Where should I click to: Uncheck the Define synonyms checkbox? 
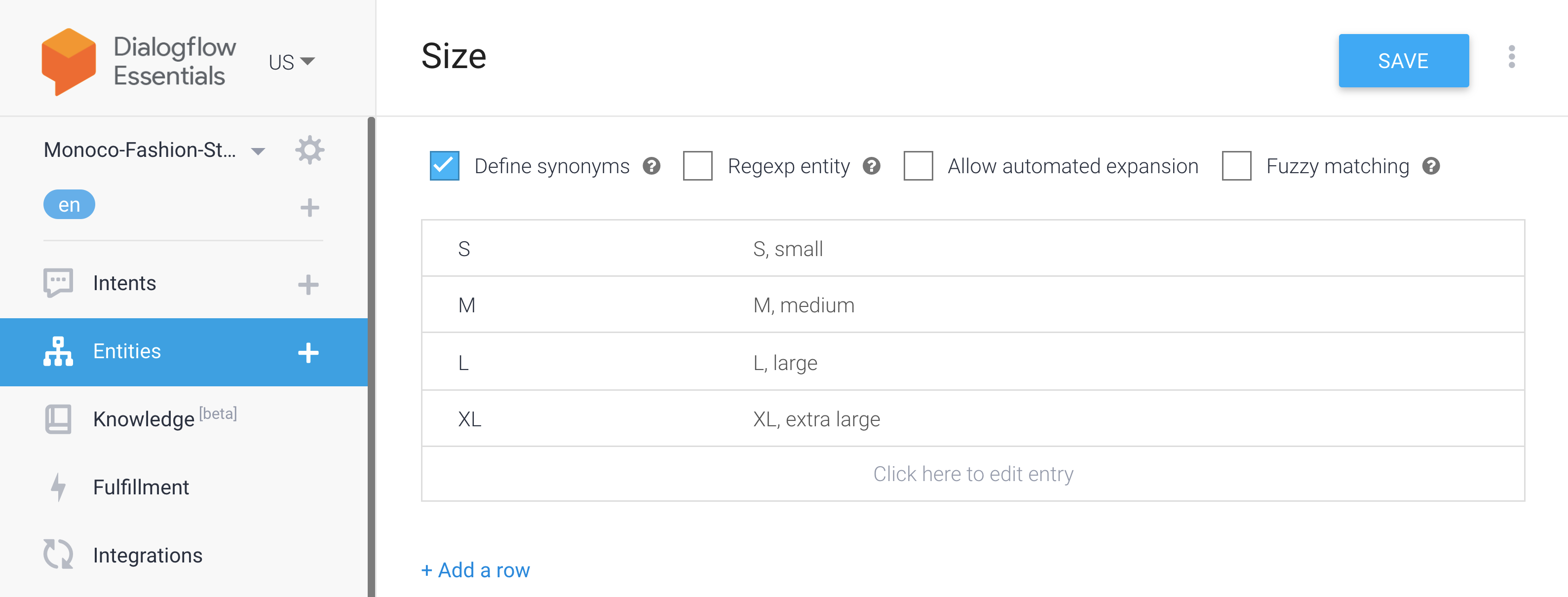coord(444,166)
